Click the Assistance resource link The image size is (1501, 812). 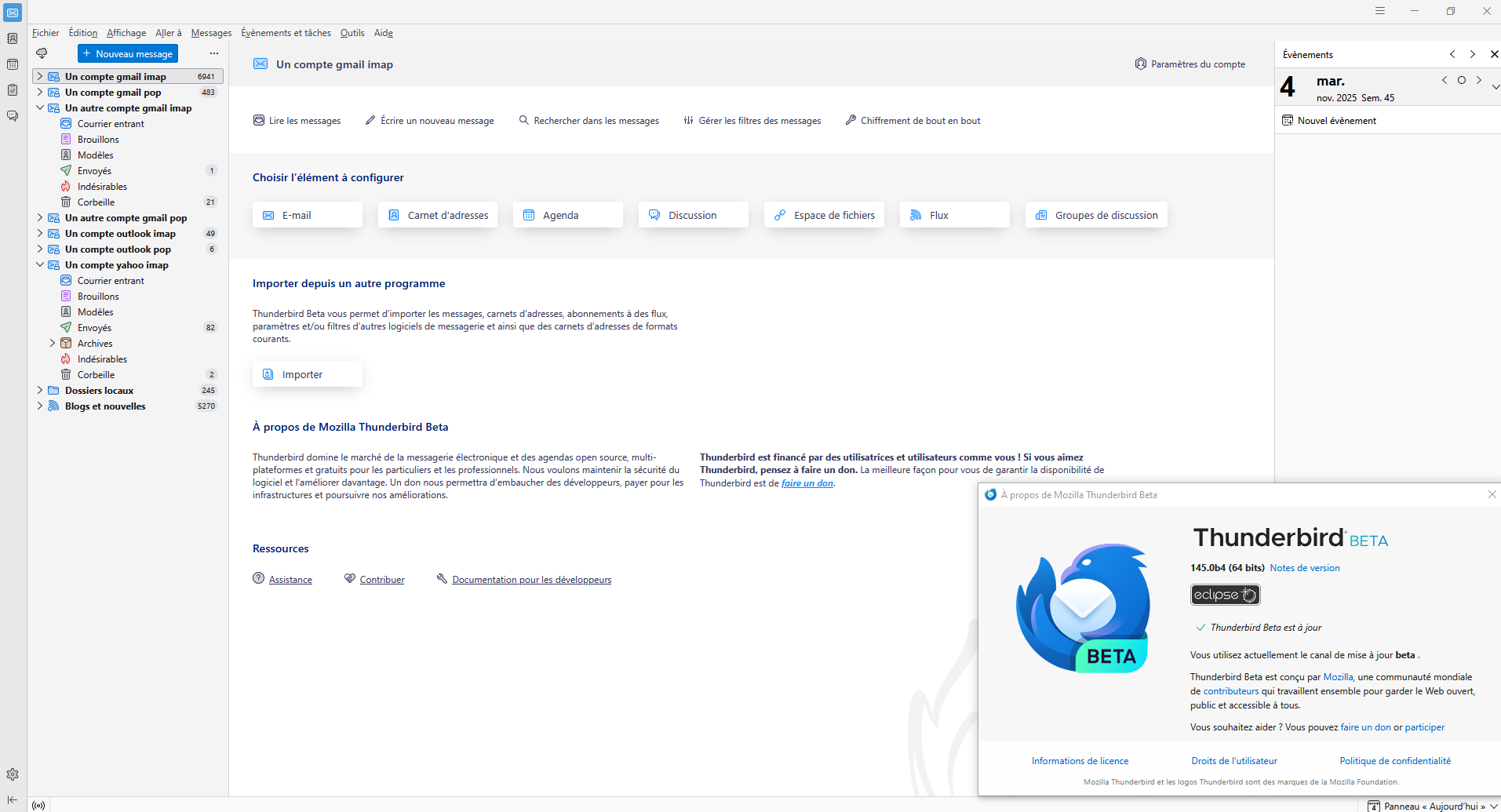click(290, 580)
